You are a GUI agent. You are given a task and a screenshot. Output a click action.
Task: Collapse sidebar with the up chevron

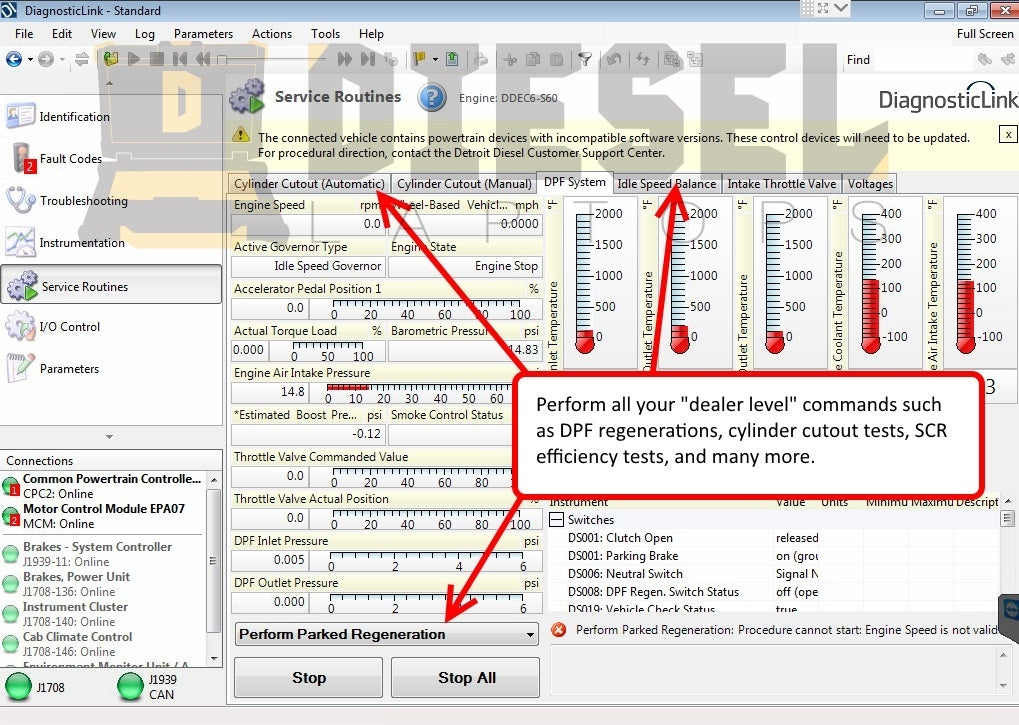pyautogui.click(x=109, y=83)
